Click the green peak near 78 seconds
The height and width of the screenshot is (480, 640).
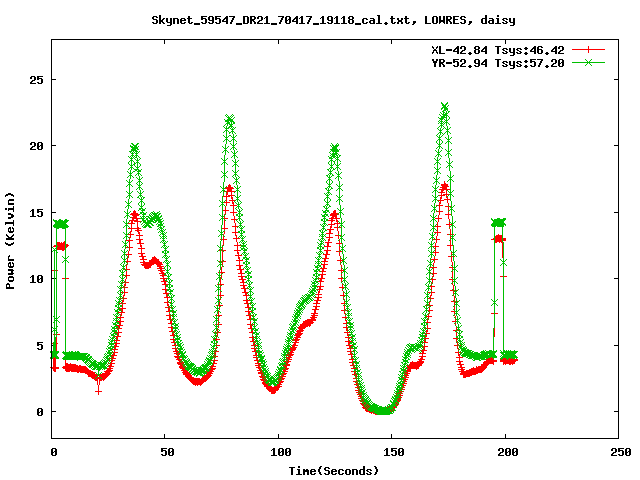(230, 119)
